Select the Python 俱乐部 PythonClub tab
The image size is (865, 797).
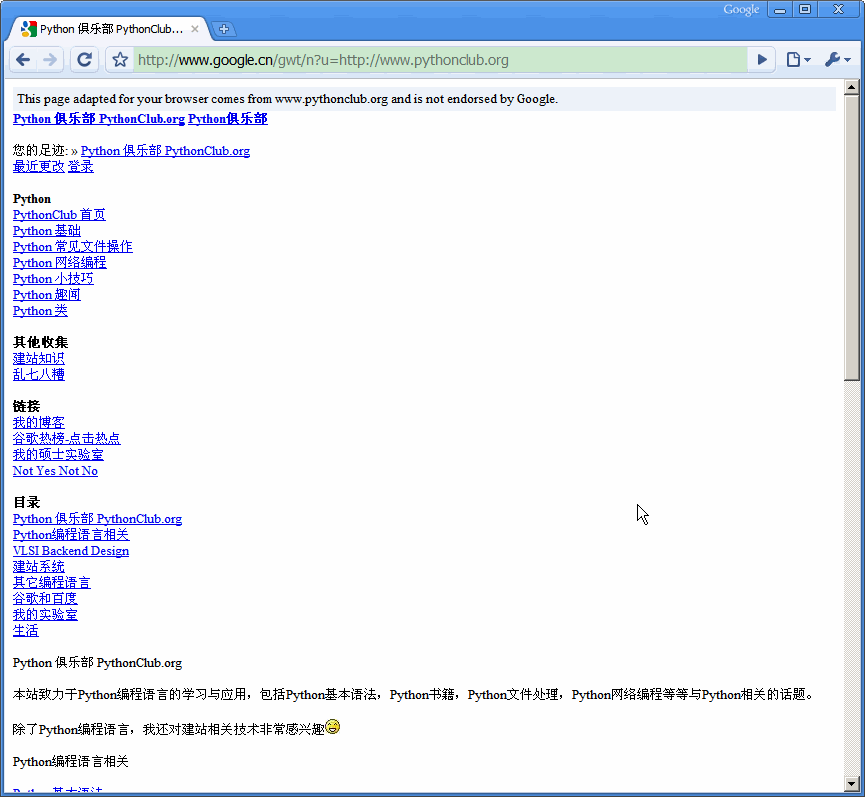pyautogui.click(x=110, y=28)
